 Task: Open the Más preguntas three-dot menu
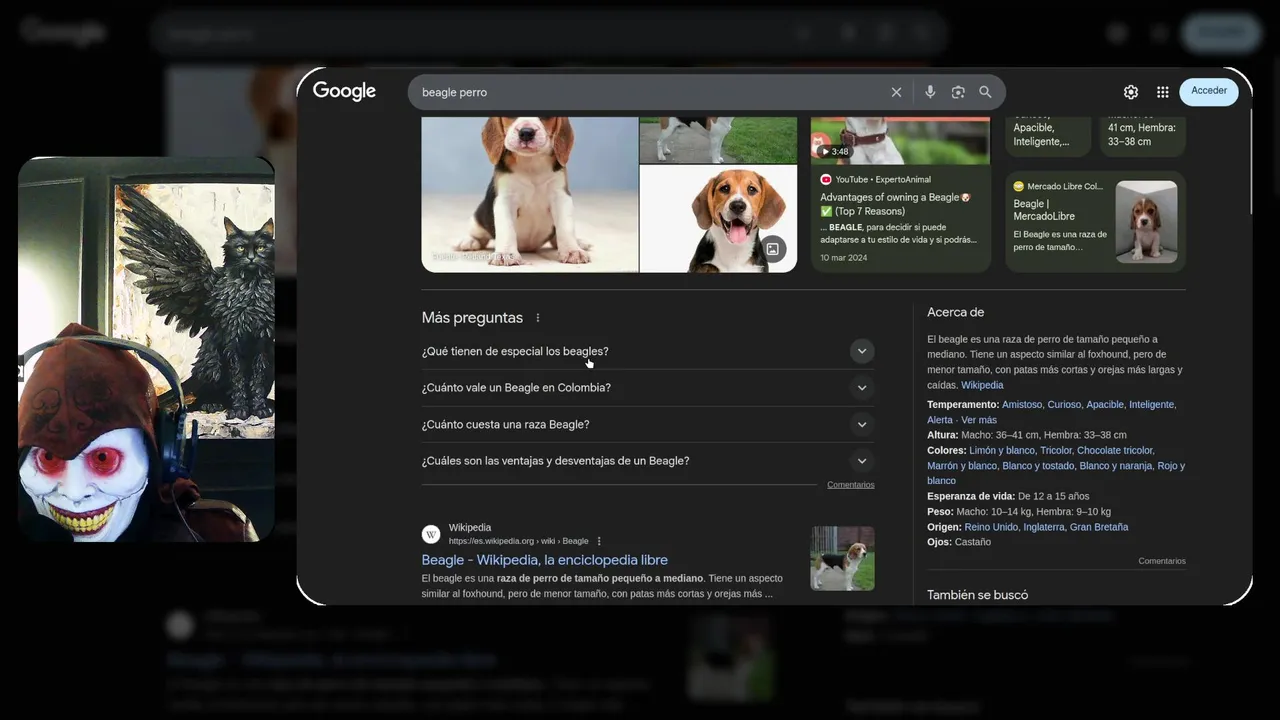[538, 318]
